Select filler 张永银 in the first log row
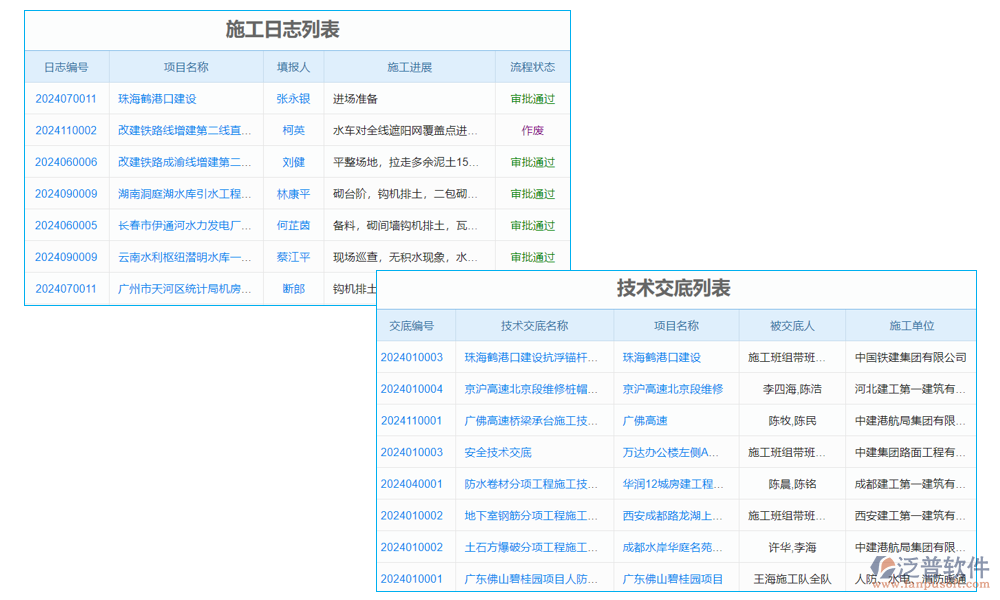Image resolution: width=1000 pixels, height=600 pixels. pyautogui.click(x=292, y=98)
